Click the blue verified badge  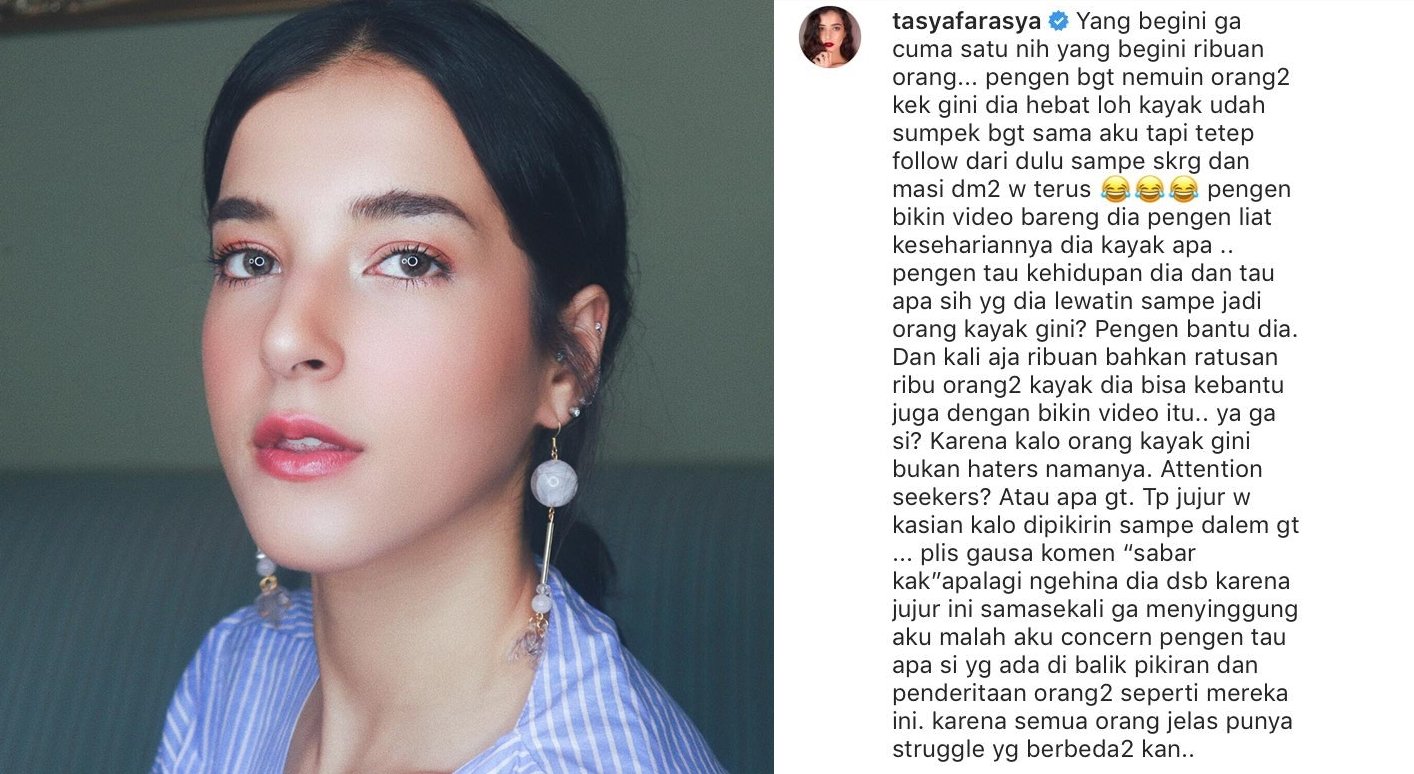pyautogui.click(x=1031, y=21)
